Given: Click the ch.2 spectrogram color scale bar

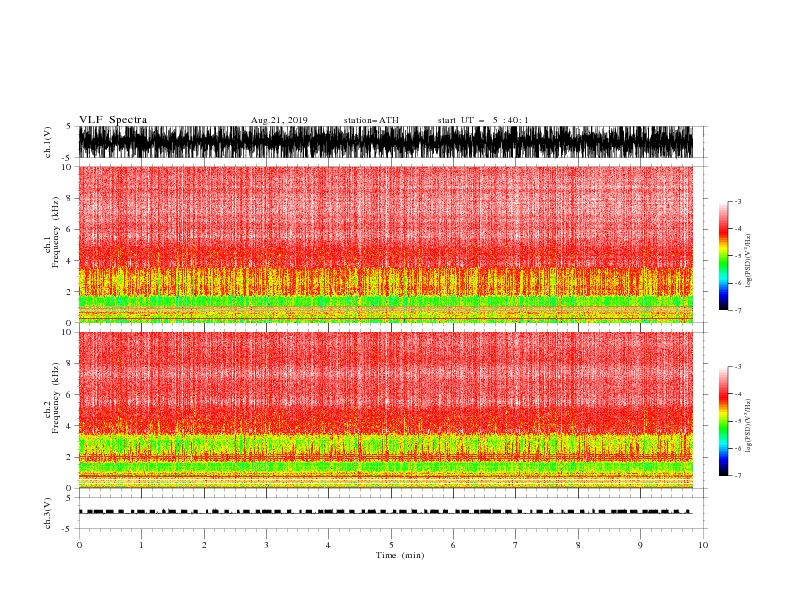Looking at the screenshot, I should point(723,421).
